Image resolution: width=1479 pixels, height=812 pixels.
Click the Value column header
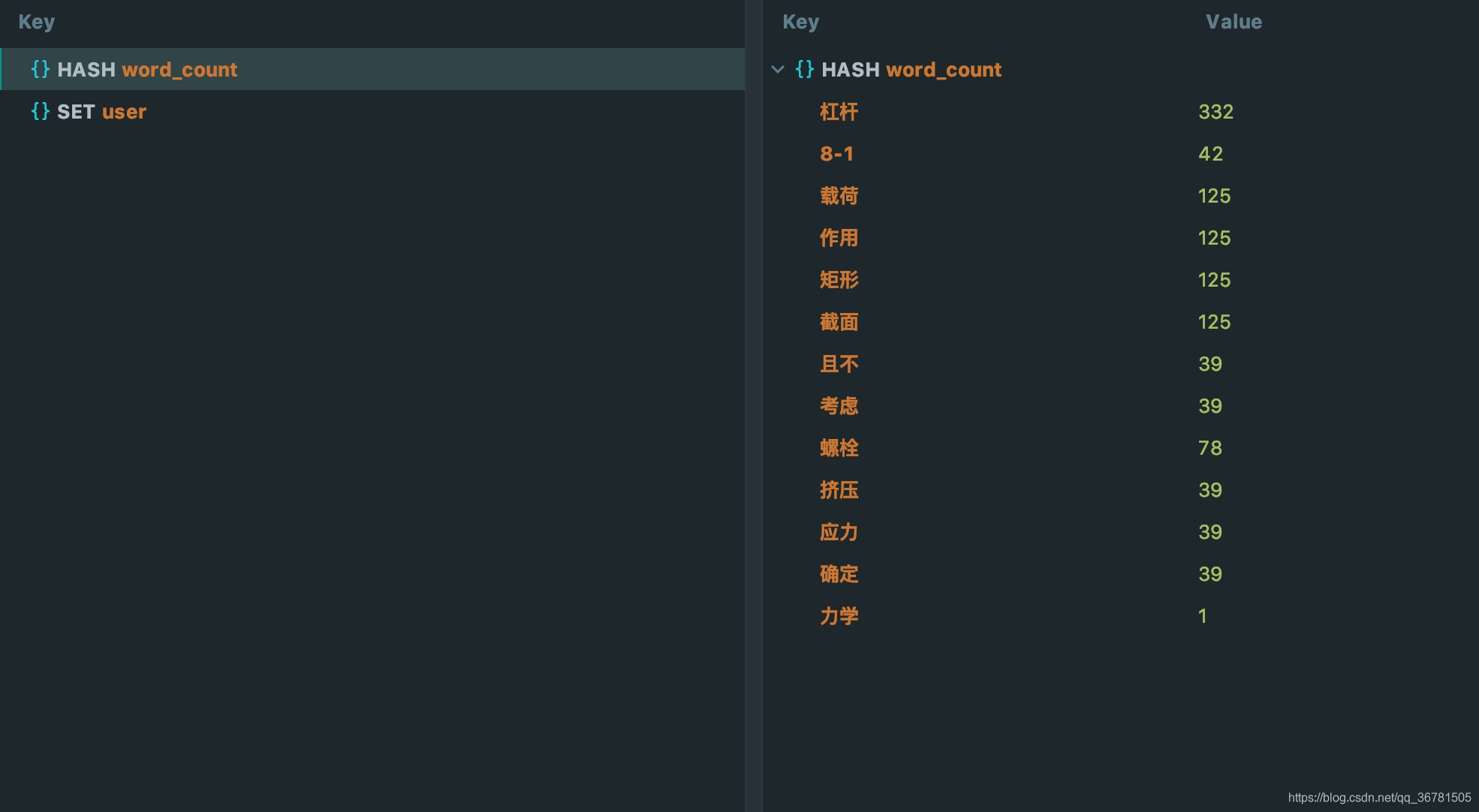[1234, 22]
